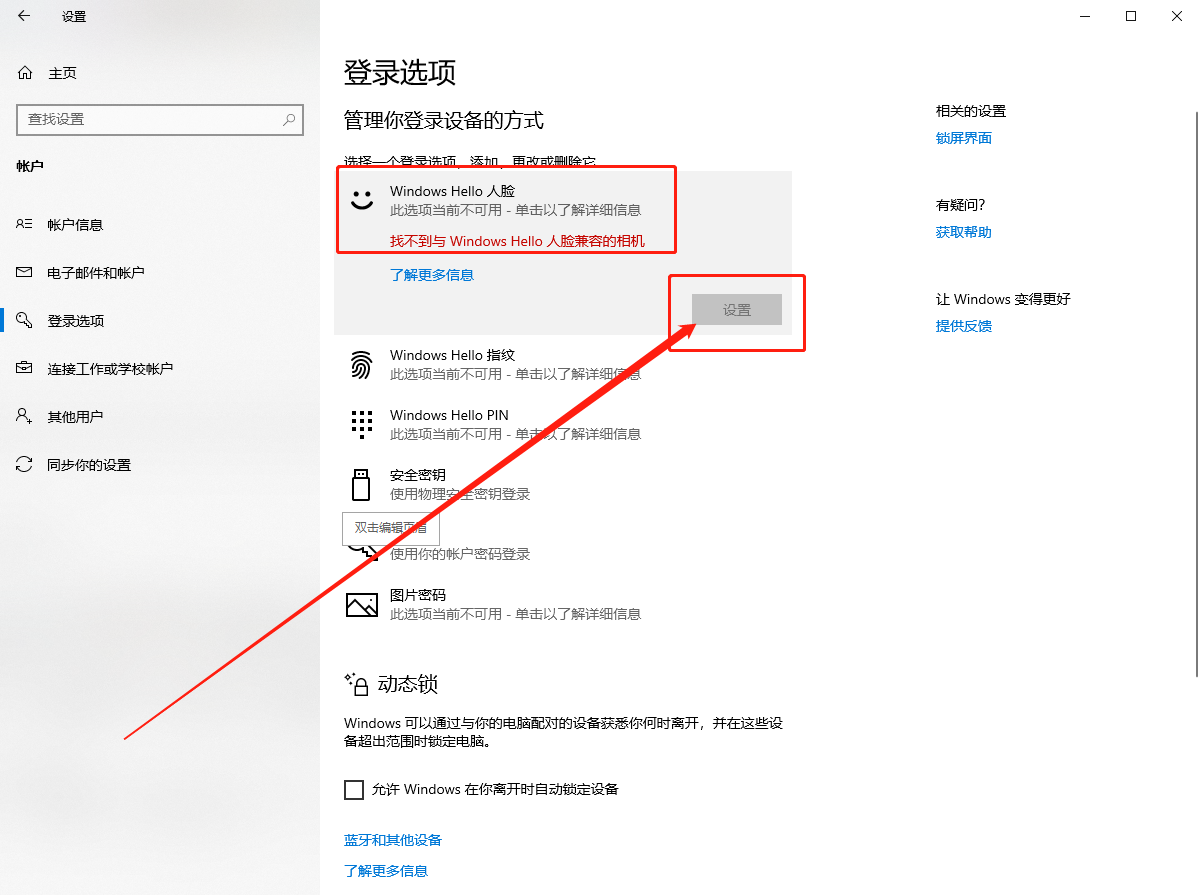
Task: Switch to 同步你的设置 section
Action: coord(90,464)
